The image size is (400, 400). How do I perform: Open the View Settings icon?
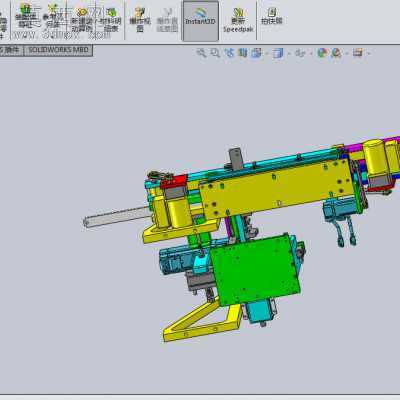358,52
